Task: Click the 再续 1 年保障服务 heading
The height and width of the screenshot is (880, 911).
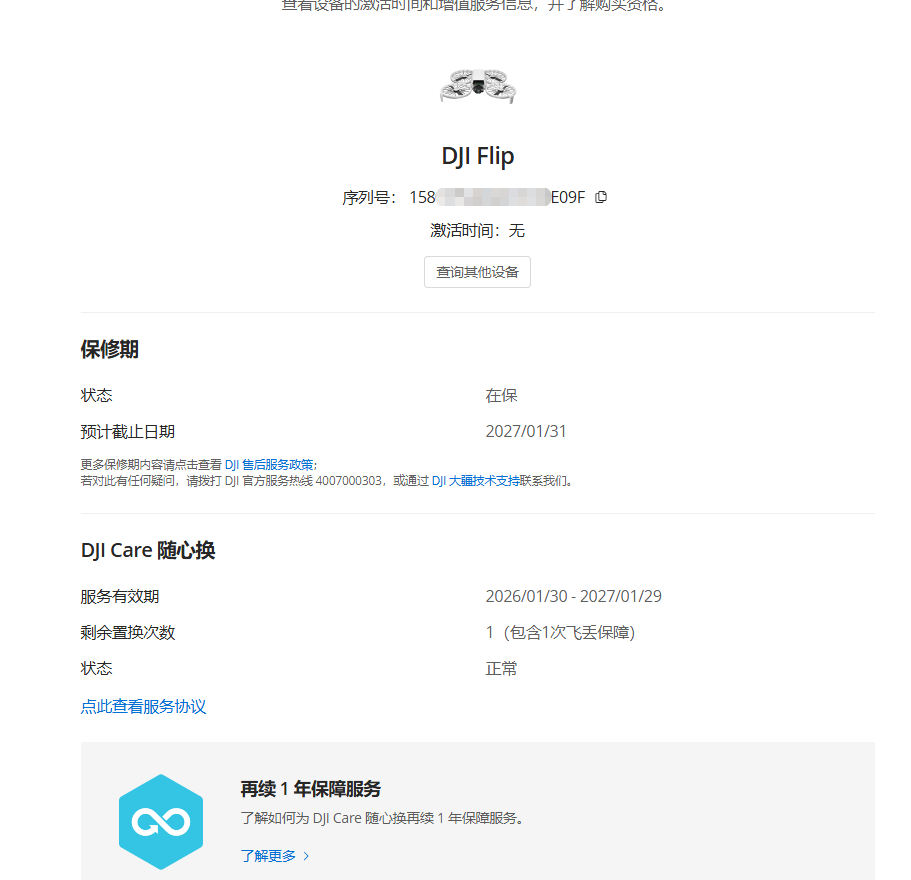Action: pyautogui.click(x=310, y=789)
